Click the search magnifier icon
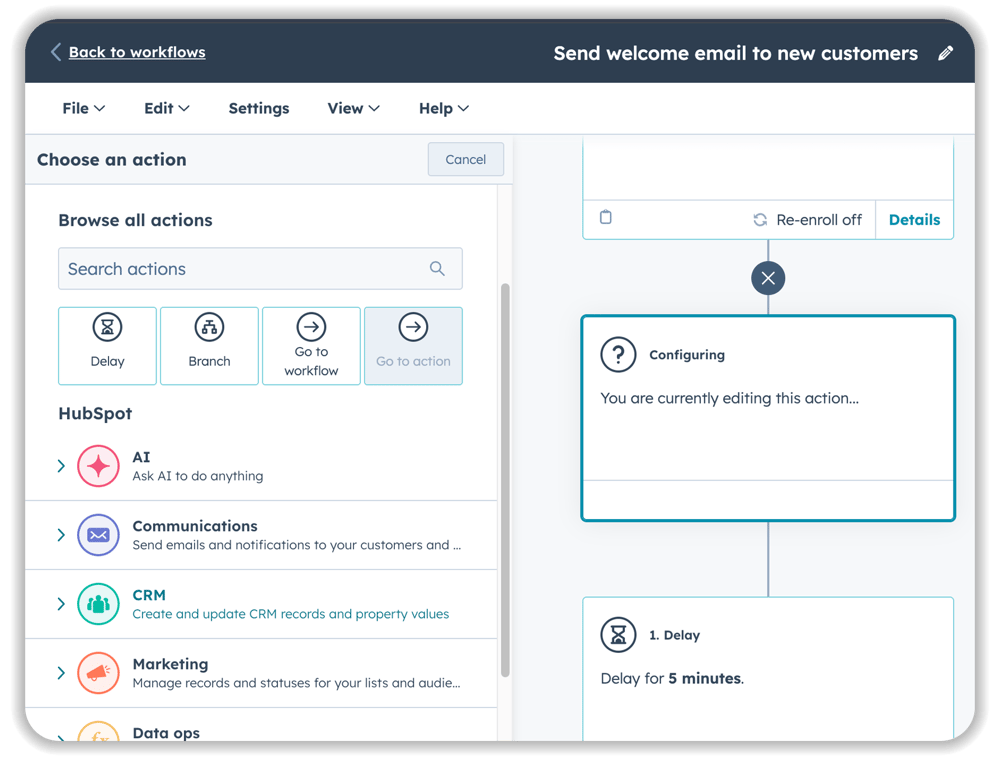This screenshot has width=1000, height=760. click(x=437, y=268)
